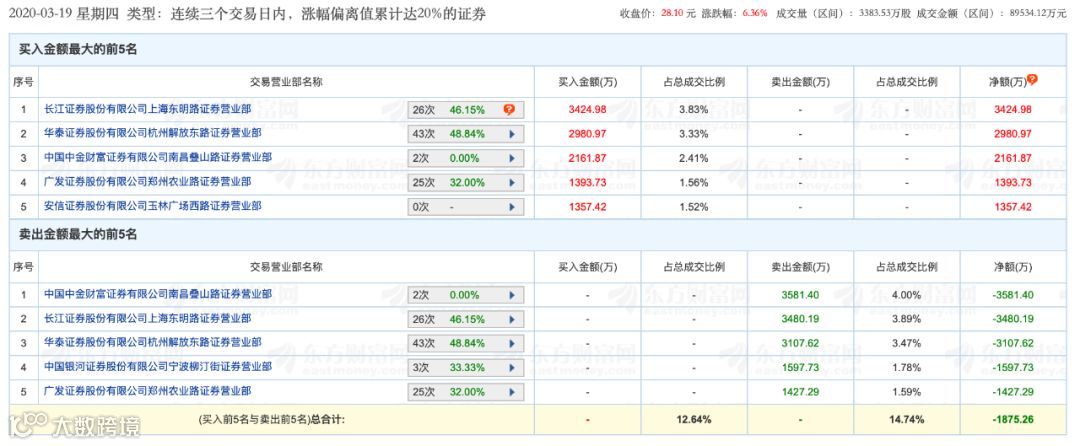Click the 26次 46.15% stats button in sell table
1080x446 pixels.
pyautogui.click(x=466, y=319)
